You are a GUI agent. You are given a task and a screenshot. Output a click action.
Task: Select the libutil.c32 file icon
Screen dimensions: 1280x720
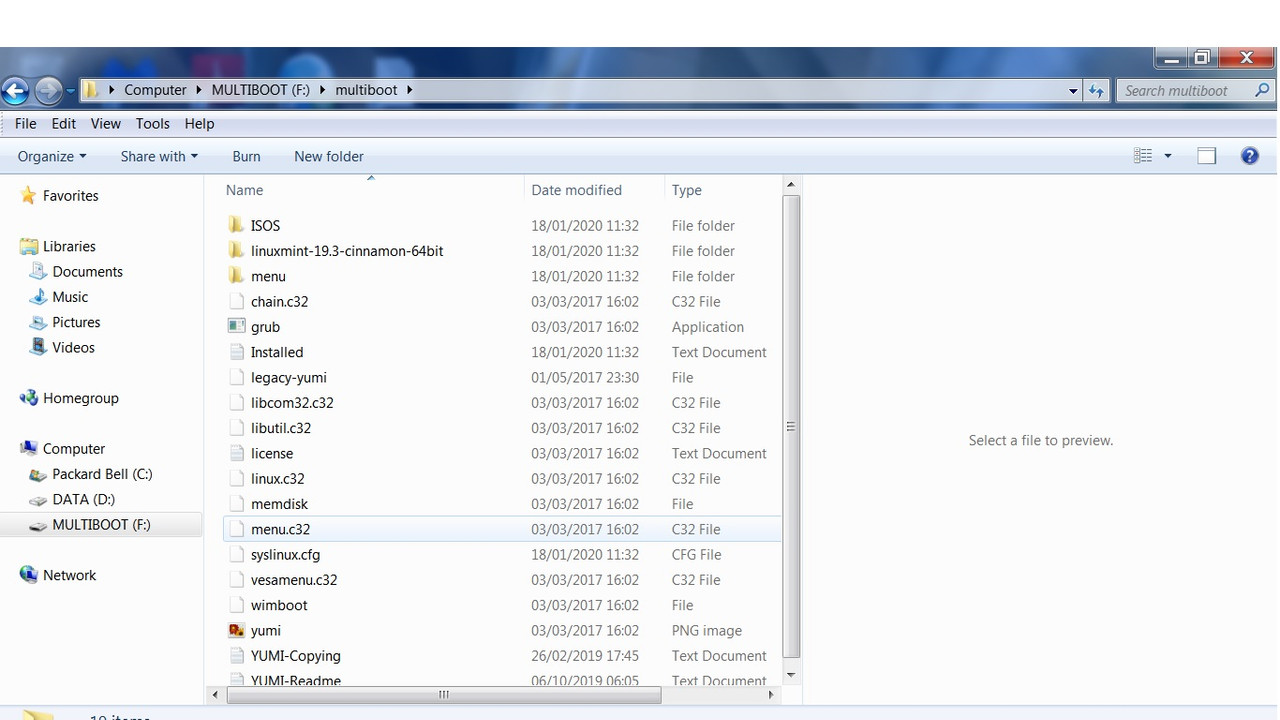coord(236,428)
